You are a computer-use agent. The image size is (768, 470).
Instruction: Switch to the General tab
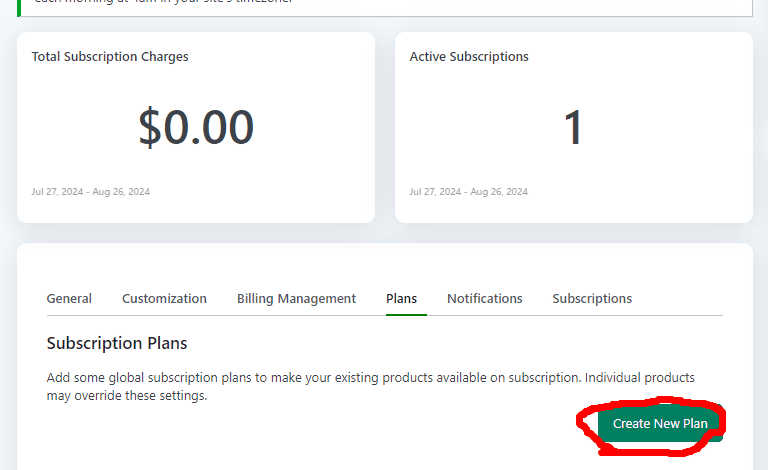coord(69,298)
